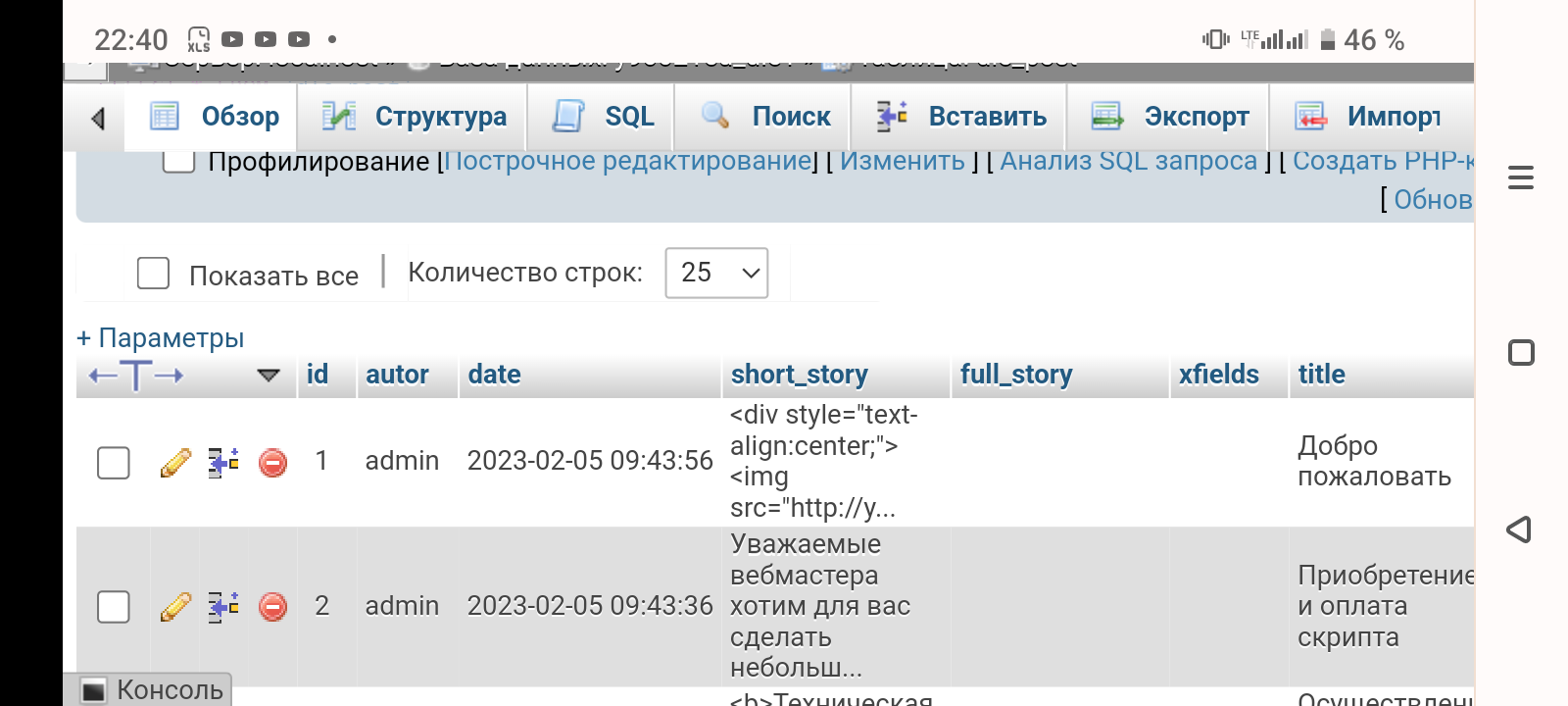Viewport: 1568px width, 706px height.
Task: Enable the Показать все checkbox
Action: (x=153, y=274)
